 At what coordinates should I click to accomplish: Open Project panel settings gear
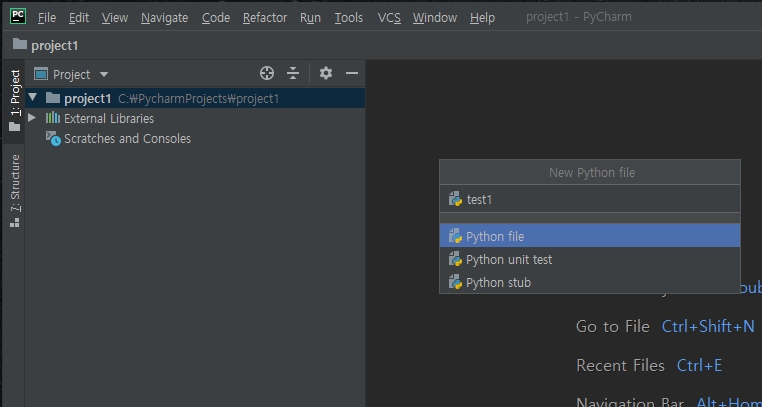(326, 73)
